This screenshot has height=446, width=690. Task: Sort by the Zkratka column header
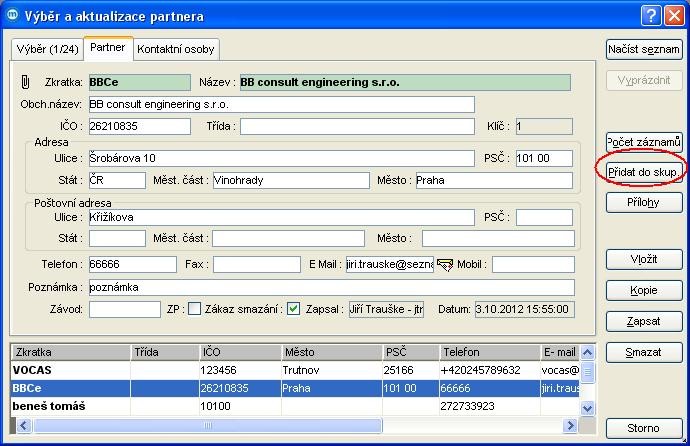point(71,352)
